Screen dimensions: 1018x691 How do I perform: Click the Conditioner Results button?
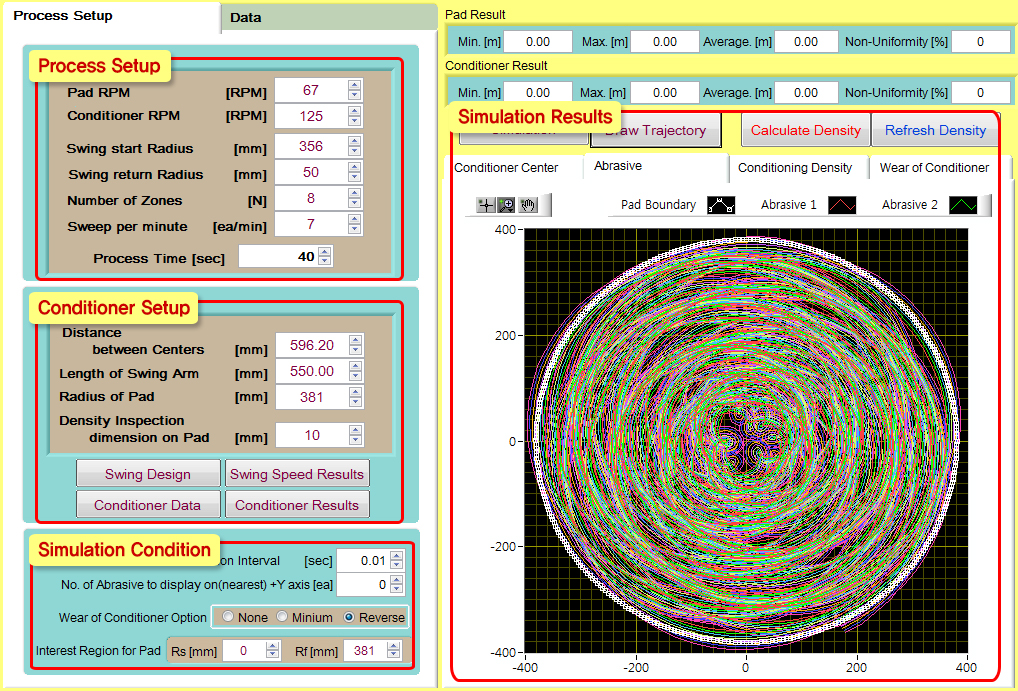click(297, 504)
